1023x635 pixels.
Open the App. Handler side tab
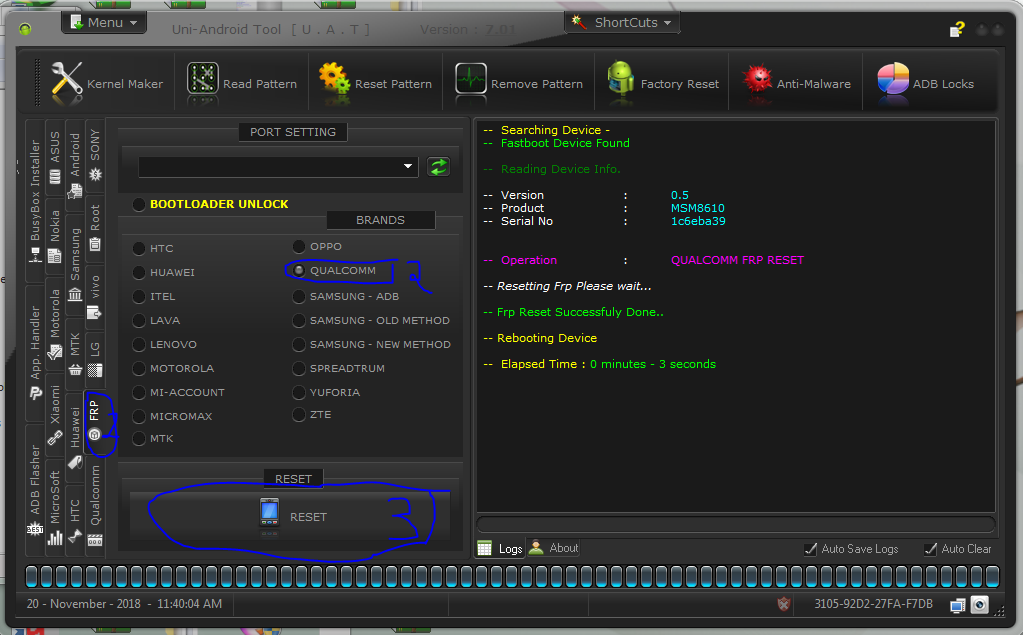click(35, 352)
